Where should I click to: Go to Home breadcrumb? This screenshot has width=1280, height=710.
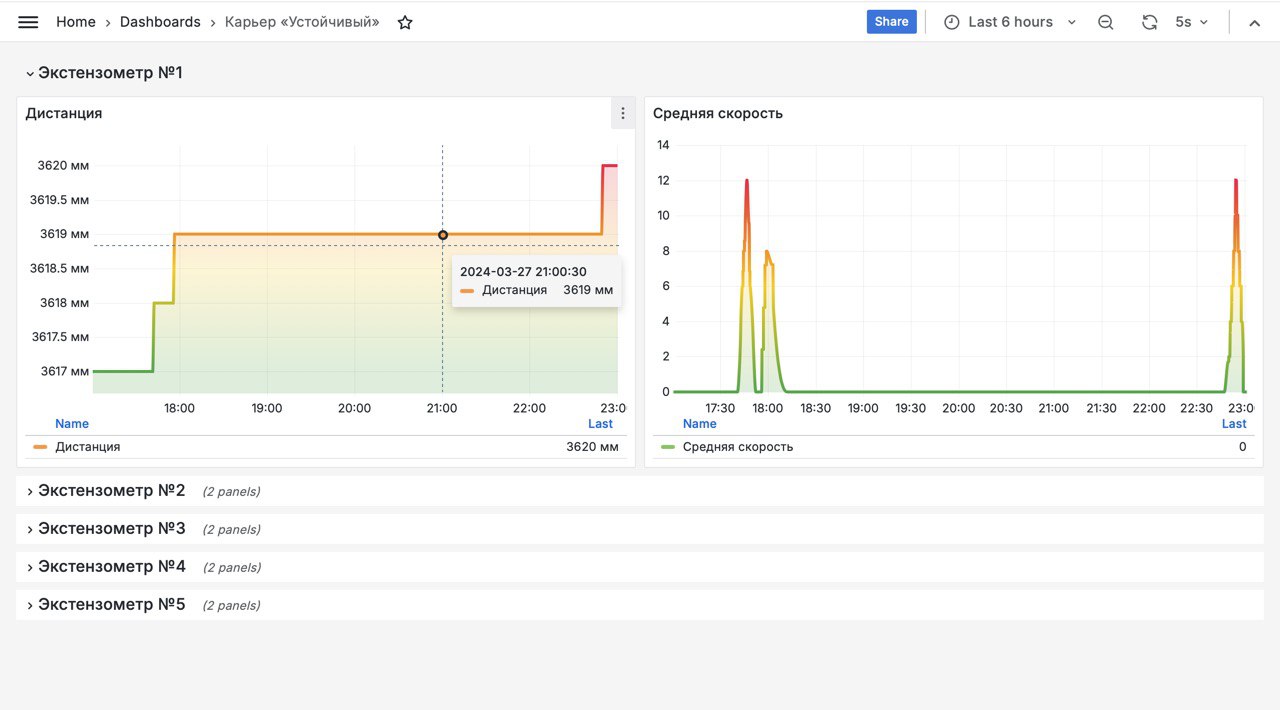[76, 22]
